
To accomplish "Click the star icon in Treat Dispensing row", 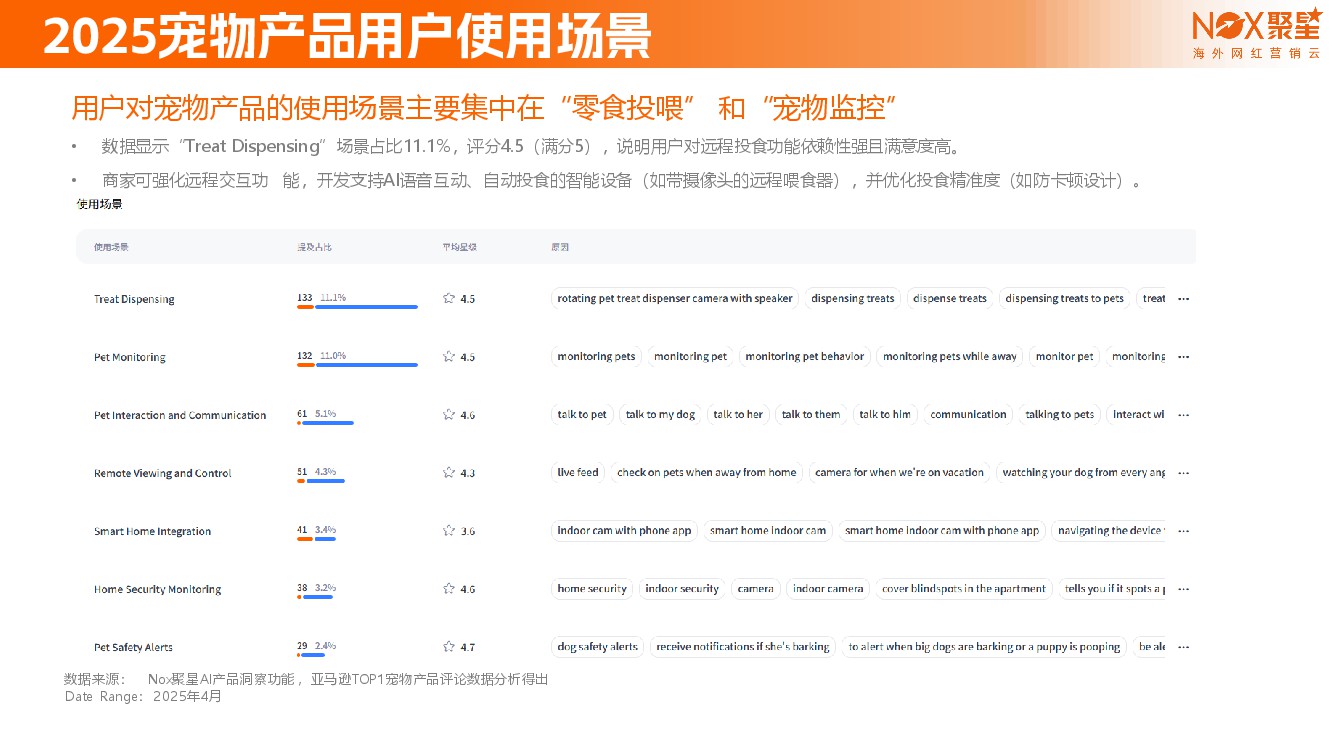I will click(449, 298).
